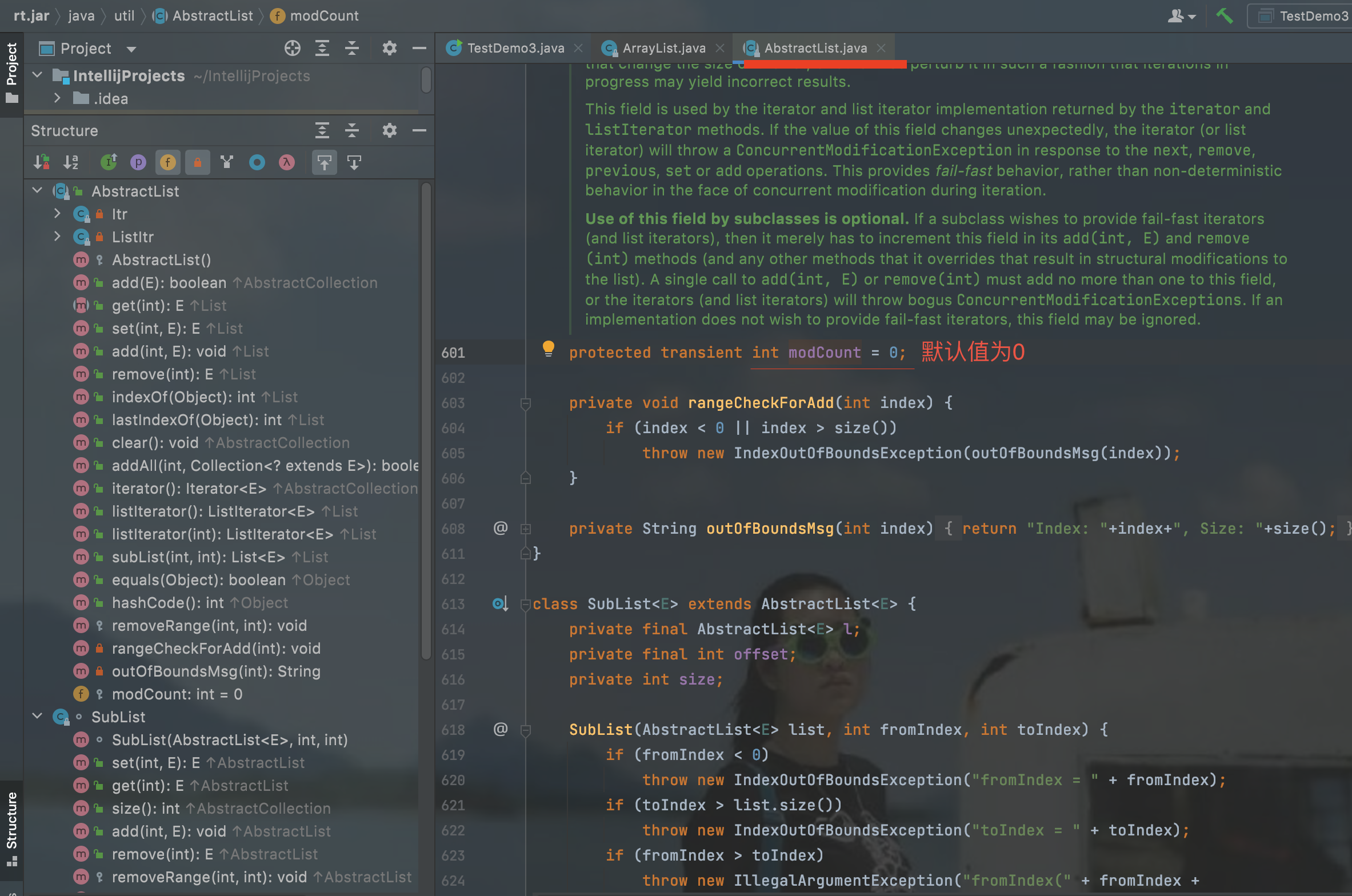Screen dimensions: 1352x896
Task: Click the modCount identifier on line 601
Action: pyautogui.click(x=825, y=353)
